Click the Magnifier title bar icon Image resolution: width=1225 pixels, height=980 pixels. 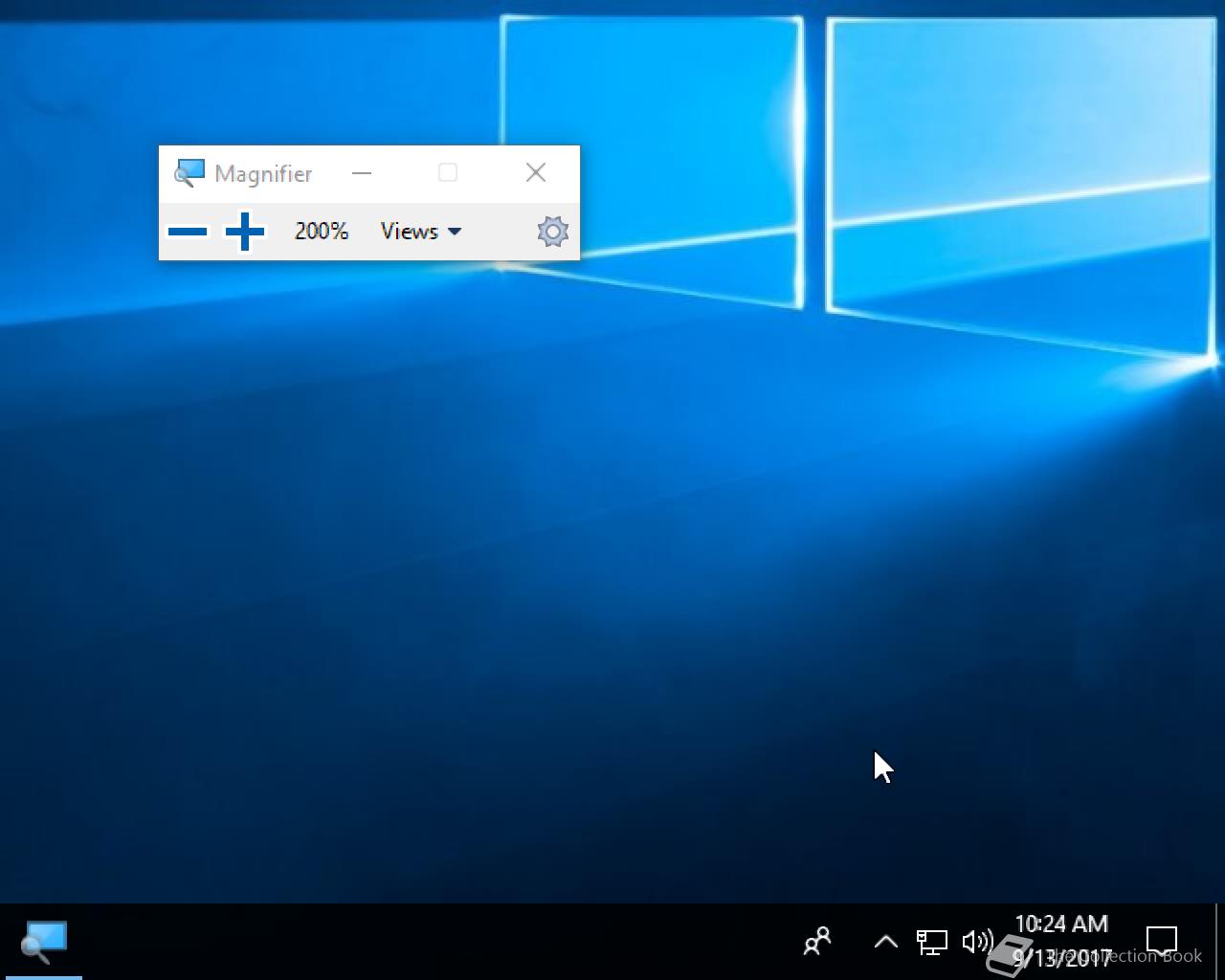click(x=189, y=173)
